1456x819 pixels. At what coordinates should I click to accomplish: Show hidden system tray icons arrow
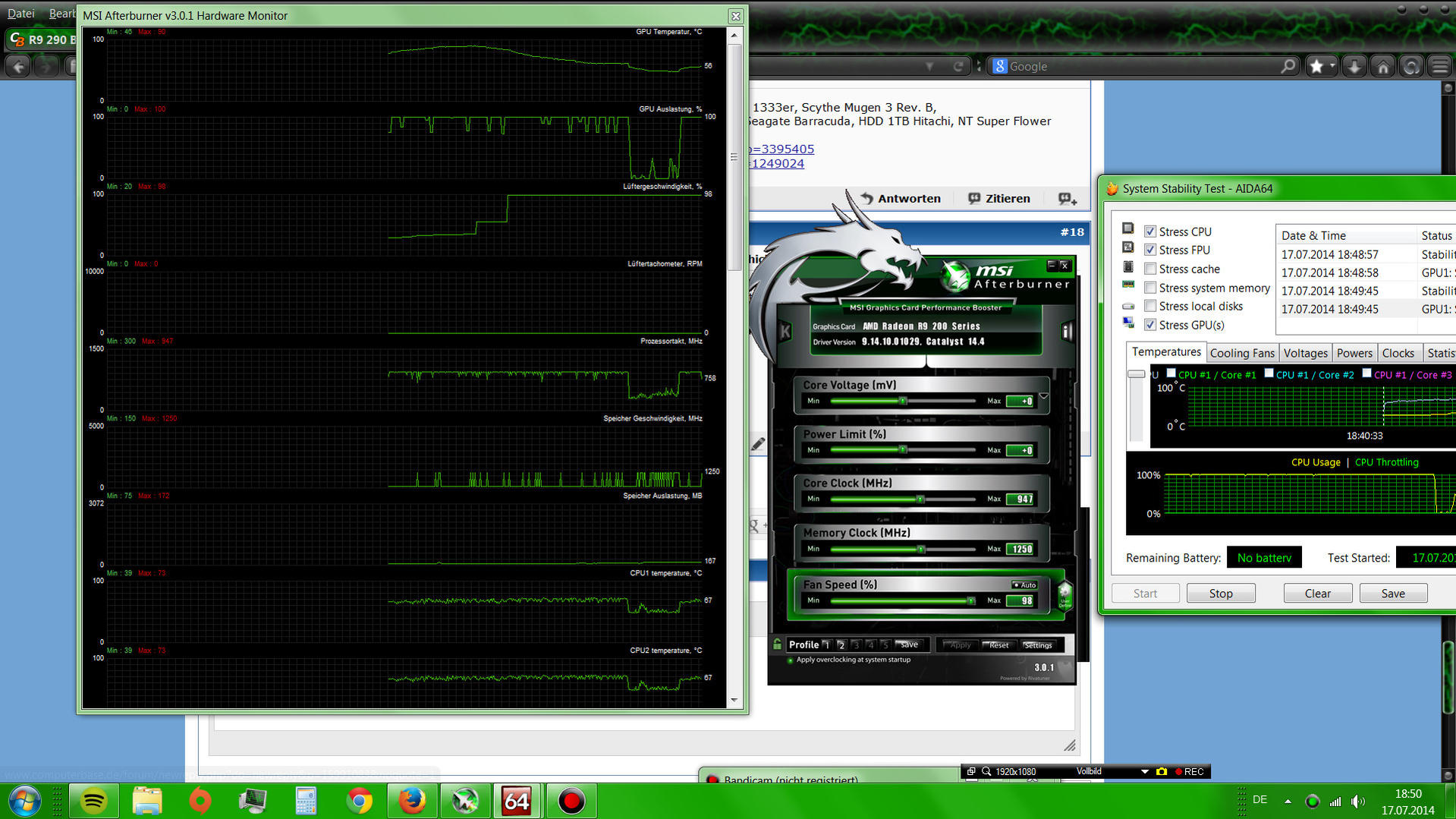click(x=1288, y=802)
